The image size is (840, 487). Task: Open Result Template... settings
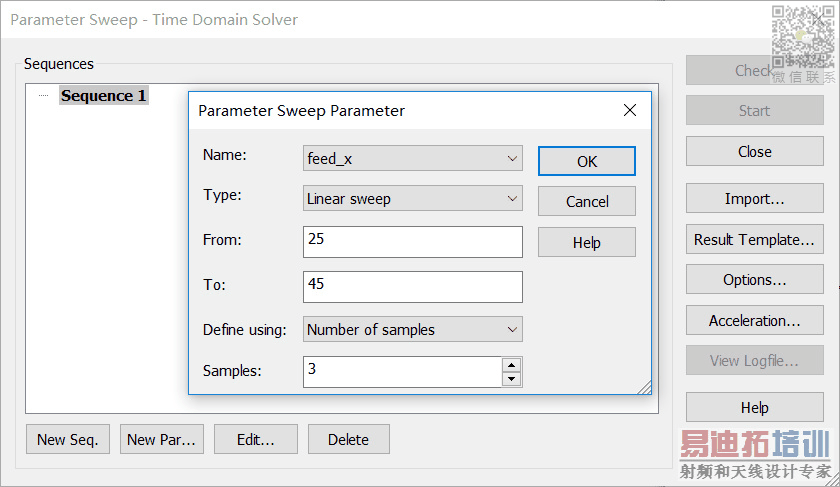754,240
